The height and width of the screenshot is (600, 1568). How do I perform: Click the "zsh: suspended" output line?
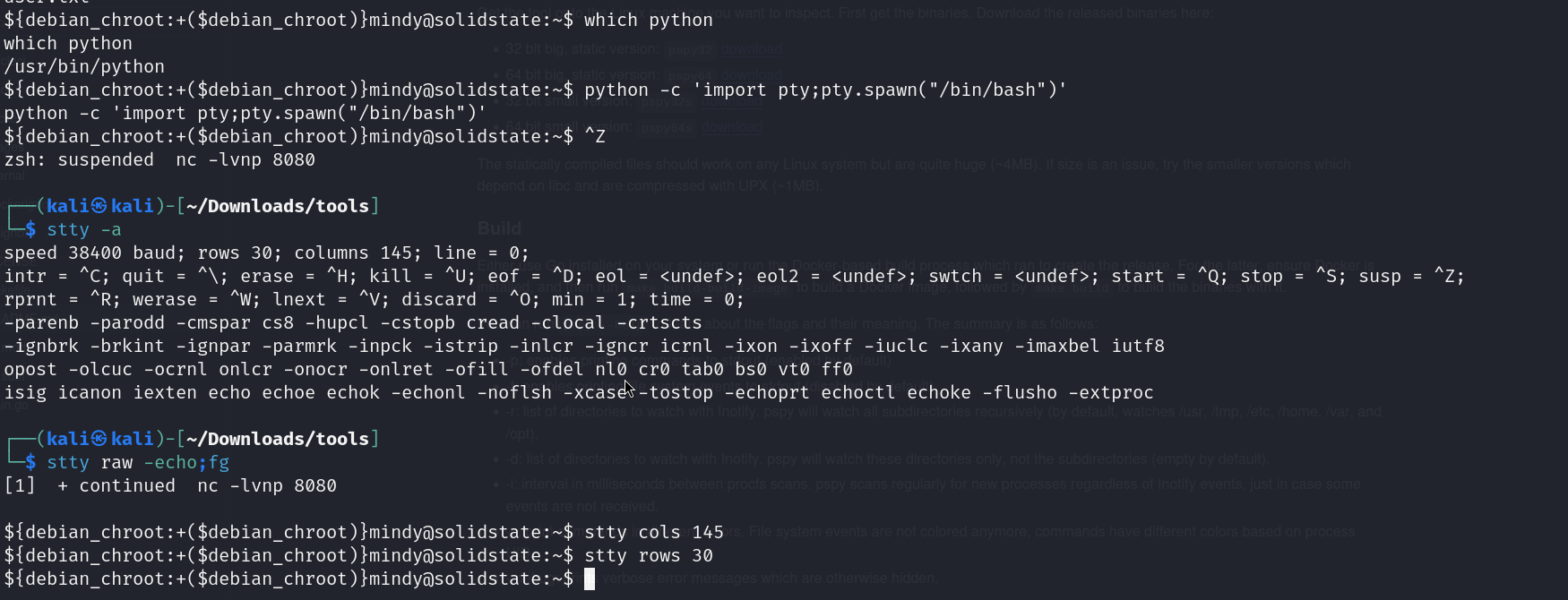(79, 160)
